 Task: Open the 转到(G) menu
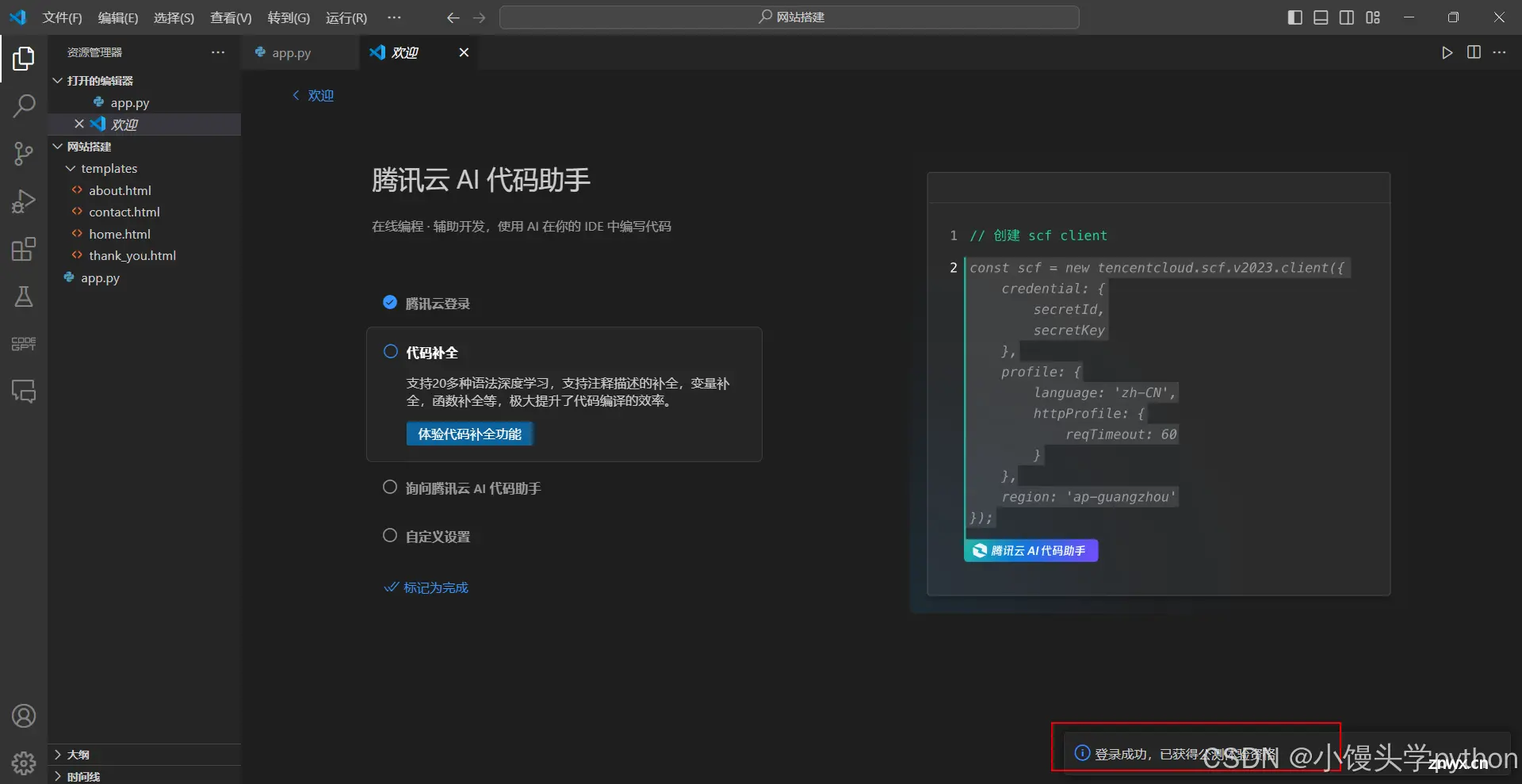coord(289,17)
